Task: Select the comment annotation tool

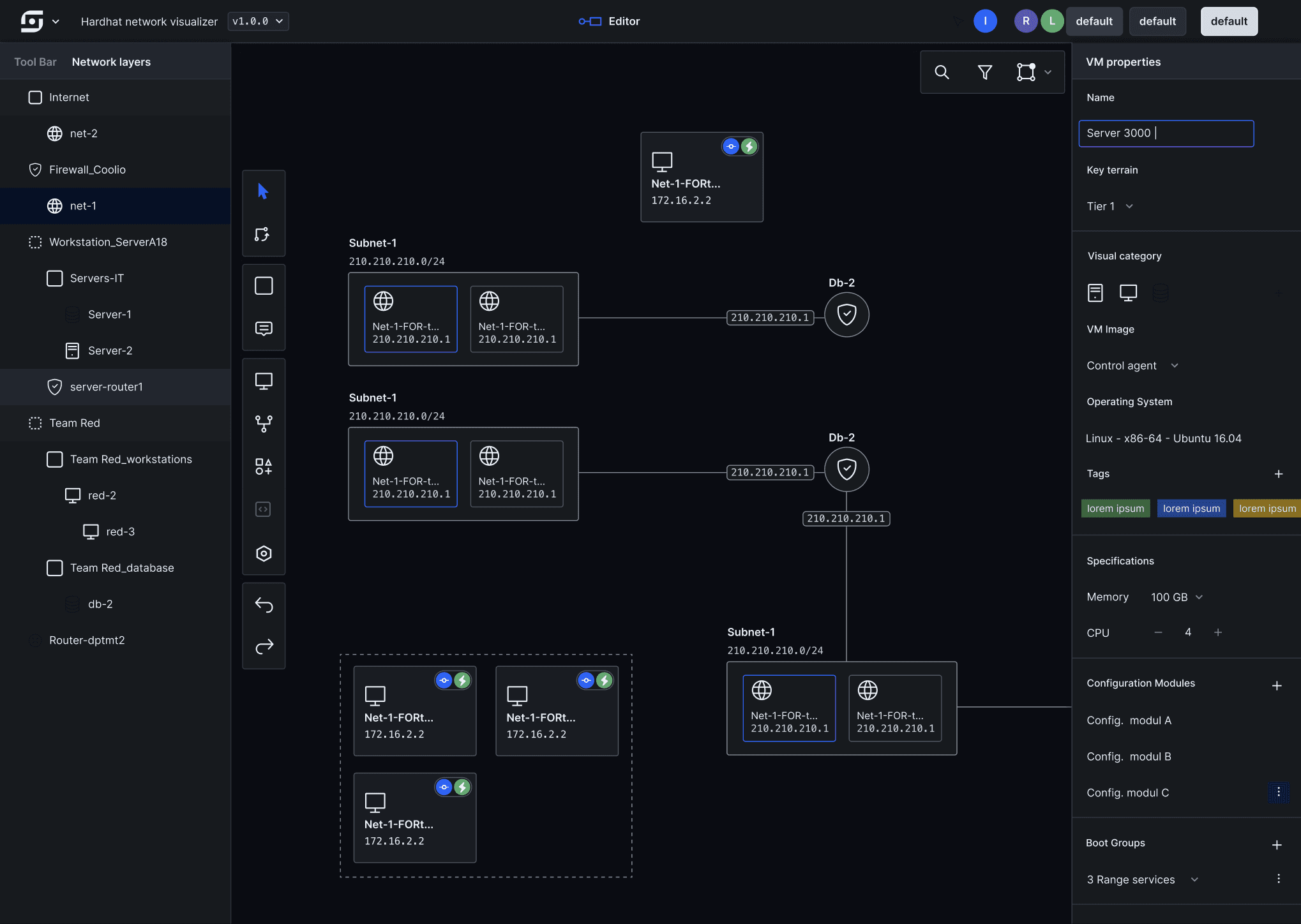Action: 264,329
